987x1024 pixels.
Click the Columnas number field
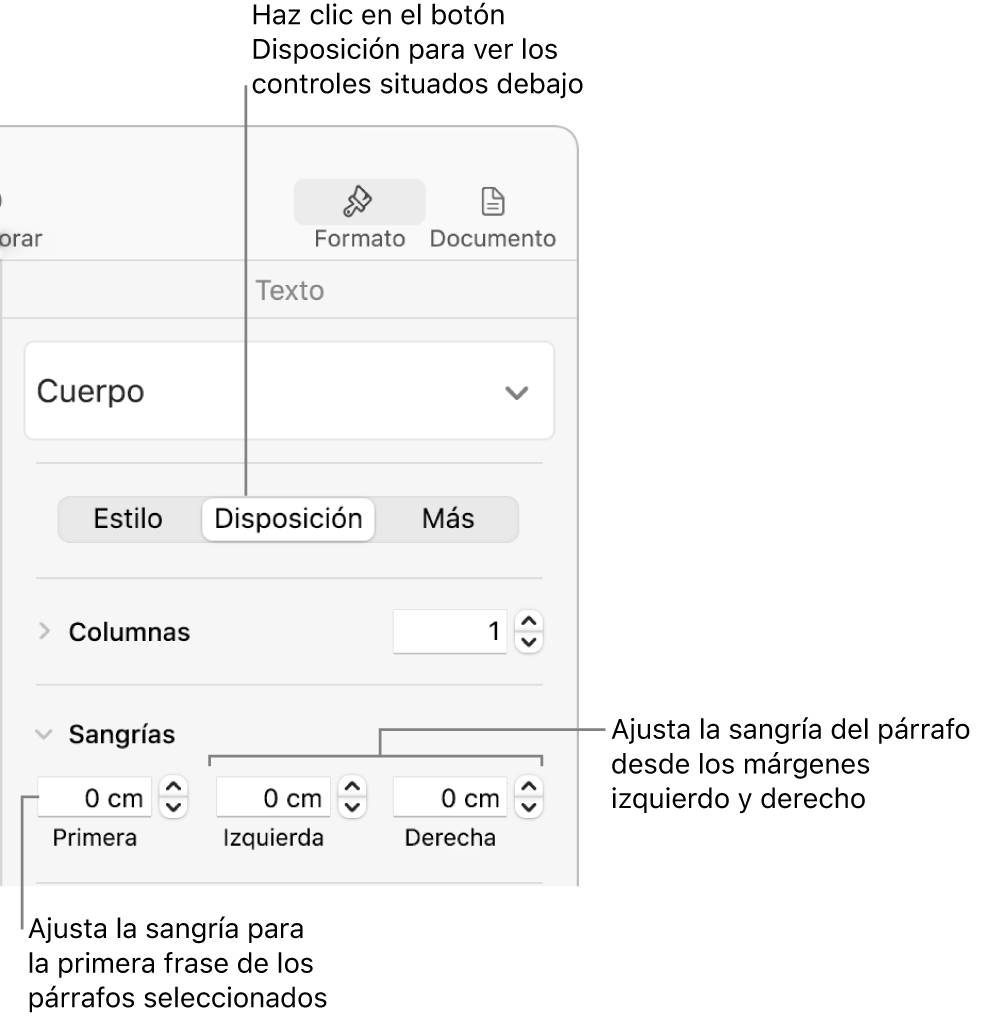(x=450, y=632)
